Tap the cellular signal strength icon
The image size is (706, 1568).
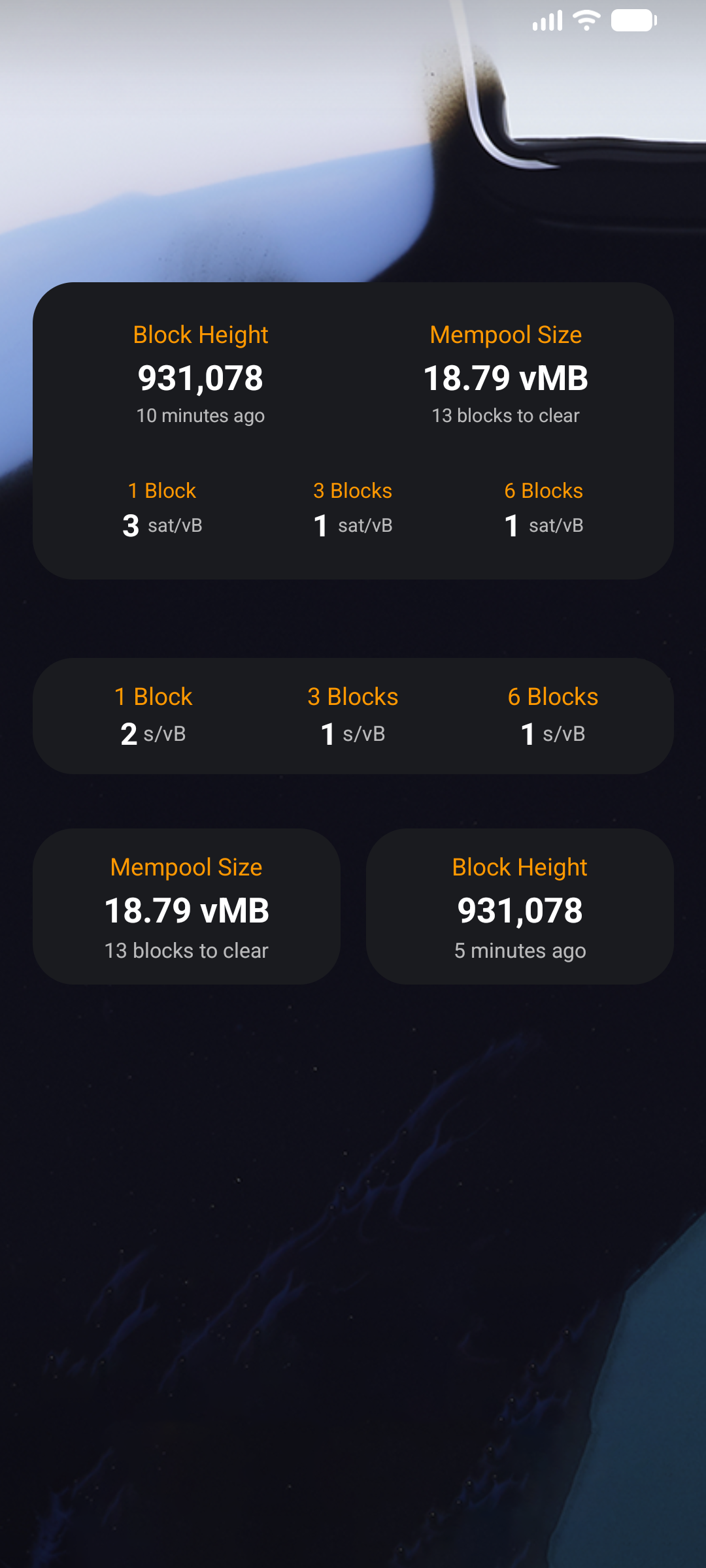tap(547, 21)
